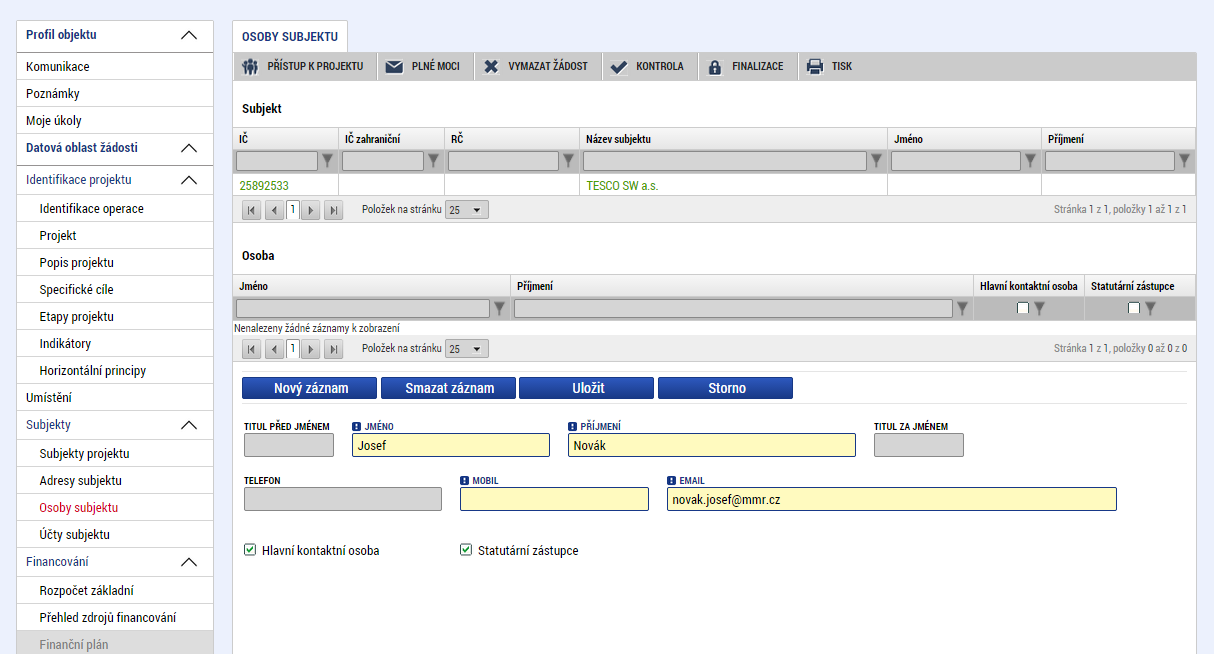The image size is (1214, 654).
Task: Uncheck Statutární zástupce in the form
Action: tap(466, 550)
